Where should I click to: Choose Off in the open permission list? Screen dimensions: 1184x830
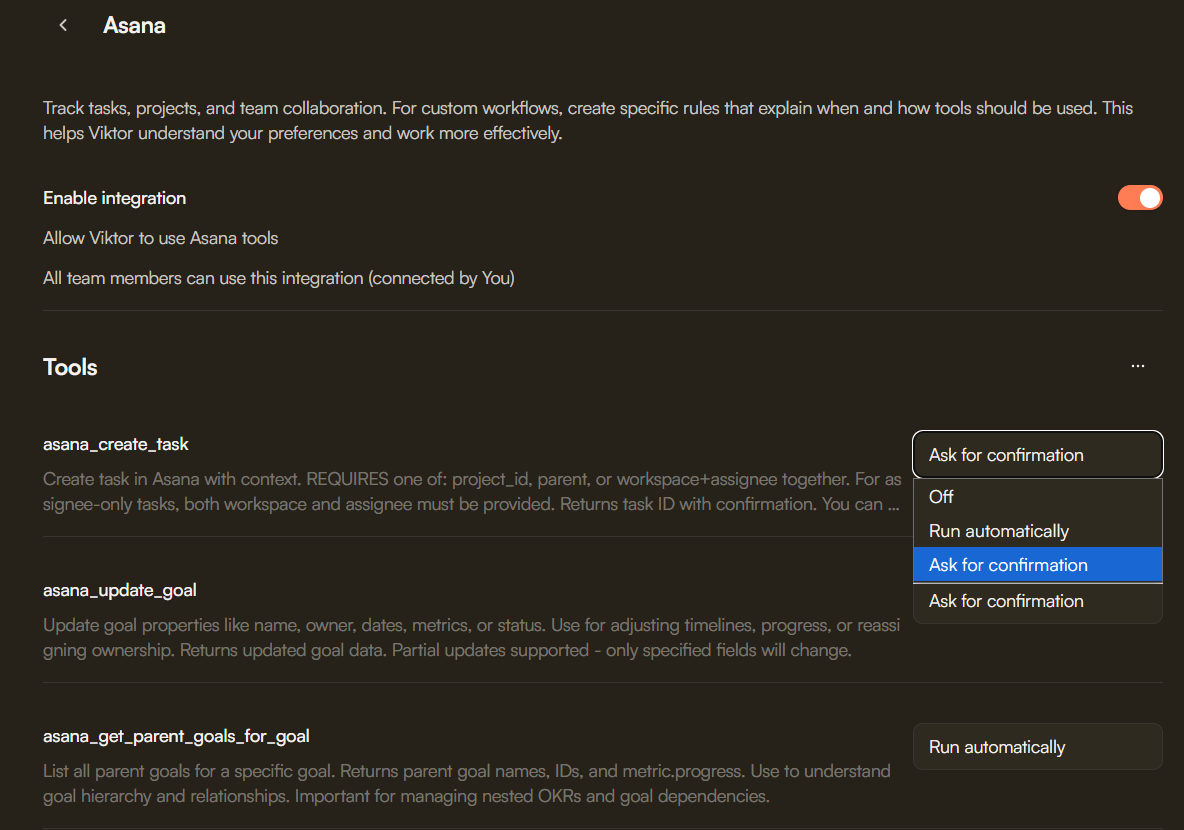[x=1038, y=497]
